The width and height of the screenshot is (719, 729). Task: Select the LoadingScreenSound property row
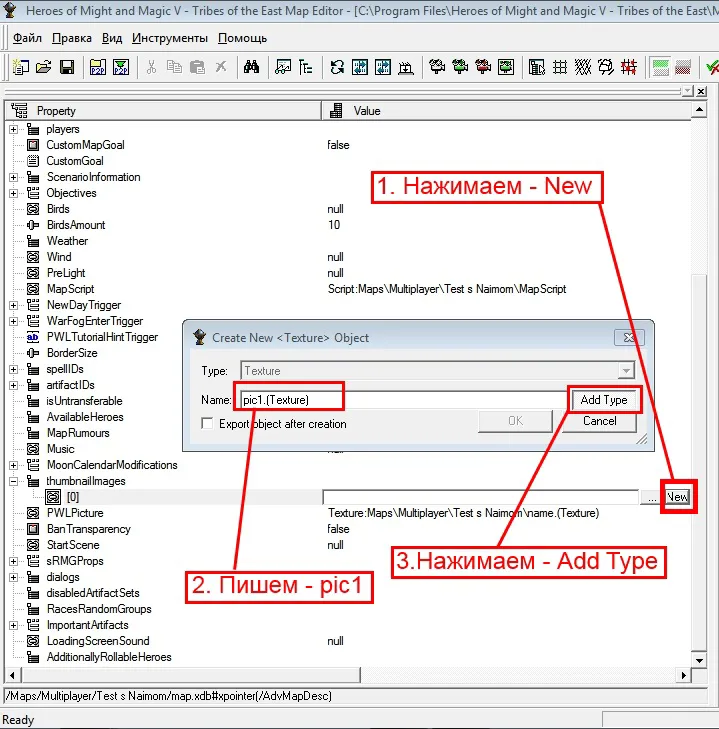point(349,641)
